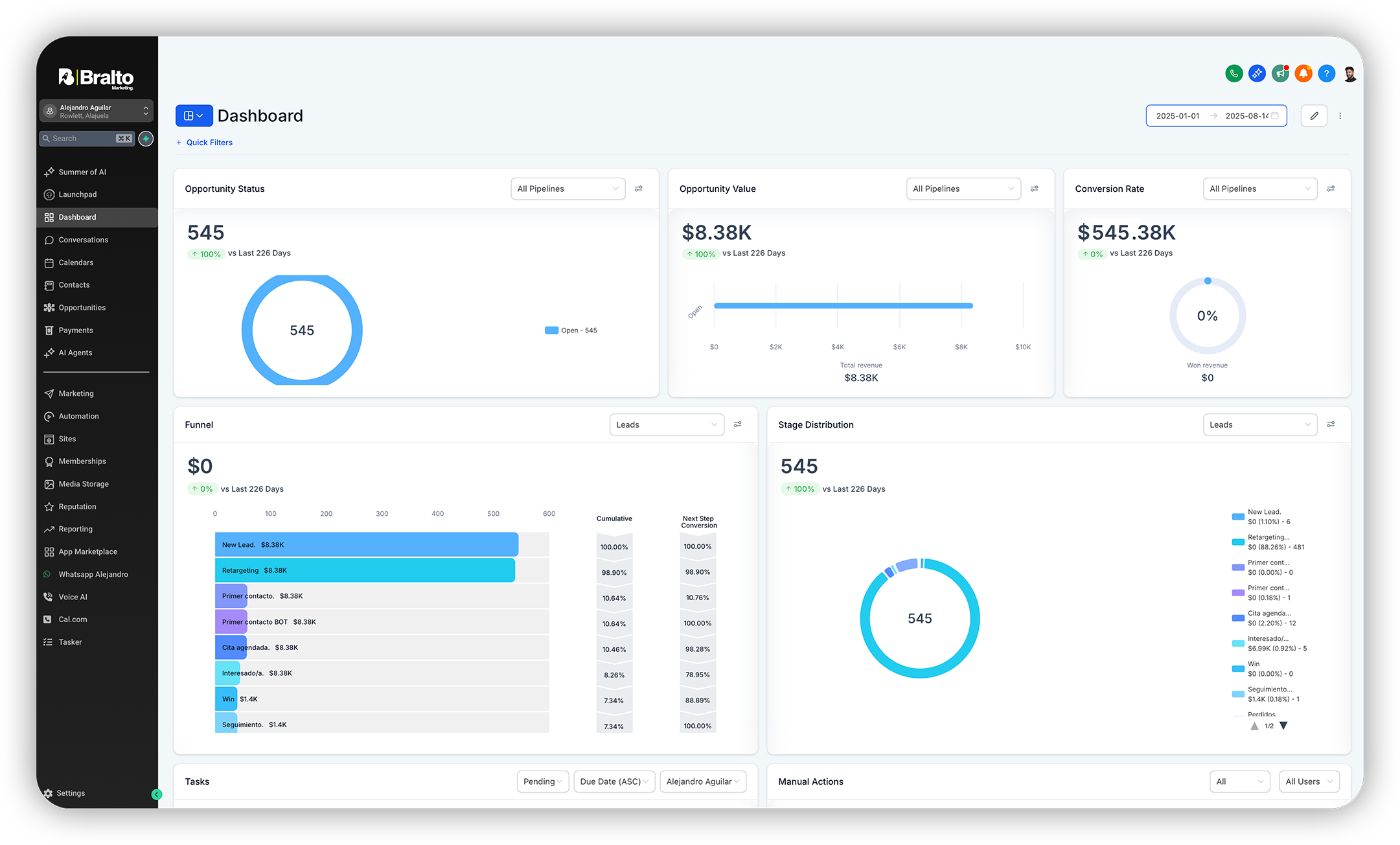Collapse the sidebar with green arrow toggle

pos(156,794)
